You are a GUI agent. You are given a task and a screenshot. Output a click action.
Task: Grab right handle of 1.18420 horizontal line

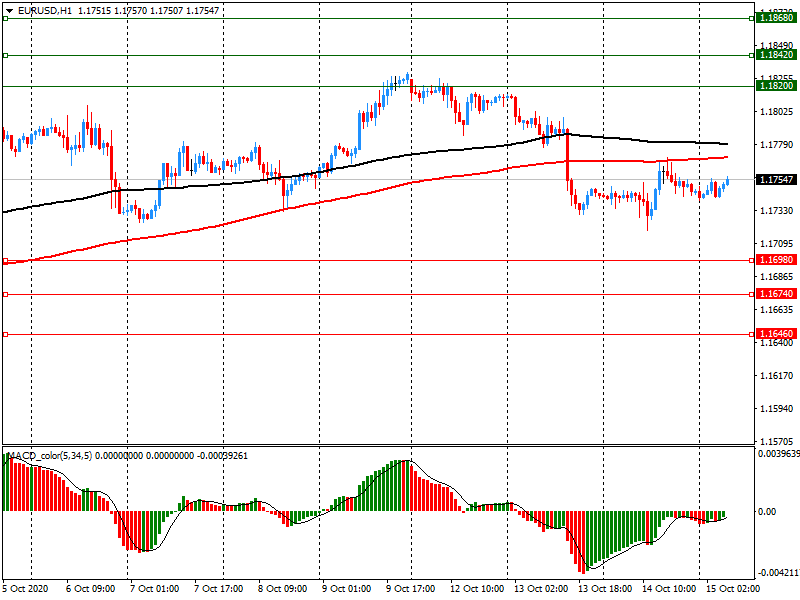tap(752, 55)
